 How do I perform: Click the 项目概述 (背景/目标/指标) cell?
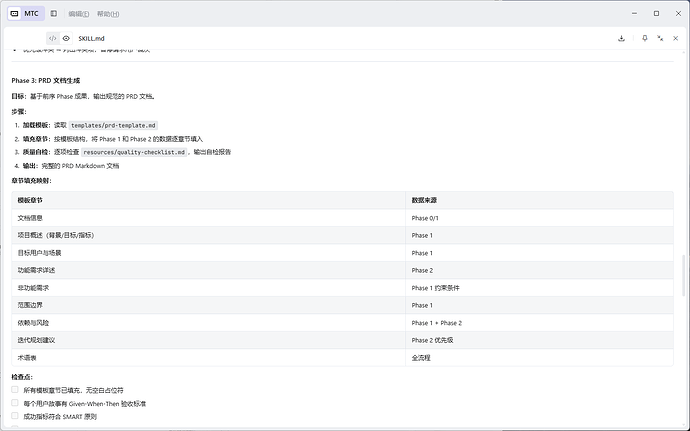pyautogui.click(x=209, y=235)
